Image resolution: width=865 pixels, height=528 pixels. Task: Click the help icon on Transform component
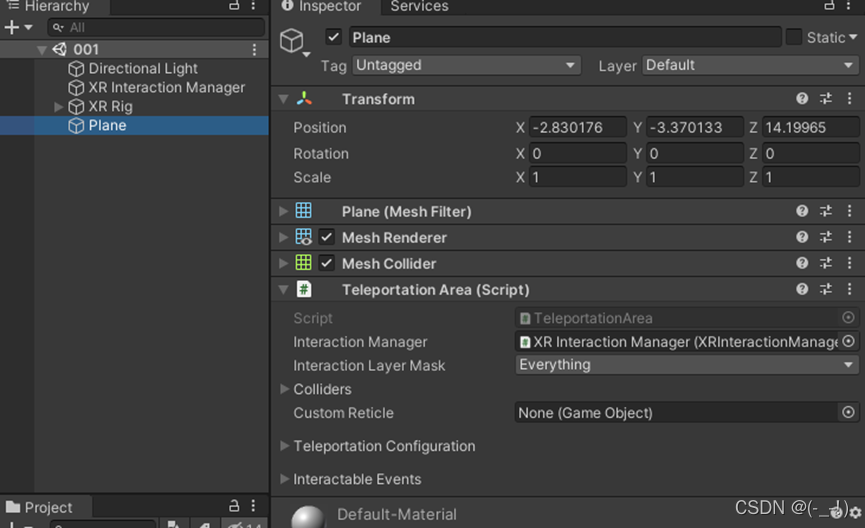pyautogui.click(x=802, y=99)
